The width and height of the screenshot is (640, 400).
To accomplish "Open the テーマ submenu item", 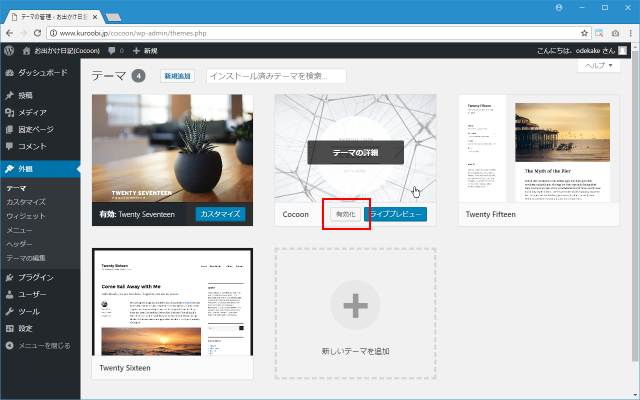I will click(x=16, y=188).
